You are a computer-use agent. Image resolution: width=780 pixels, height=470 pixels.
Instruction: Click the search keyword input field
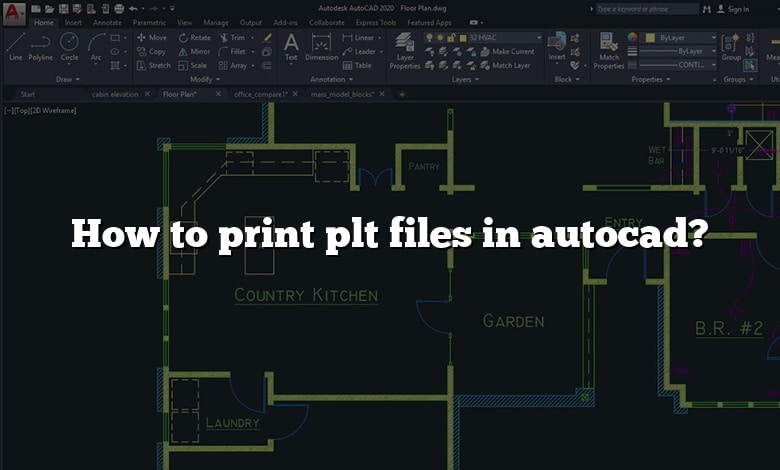647,9
